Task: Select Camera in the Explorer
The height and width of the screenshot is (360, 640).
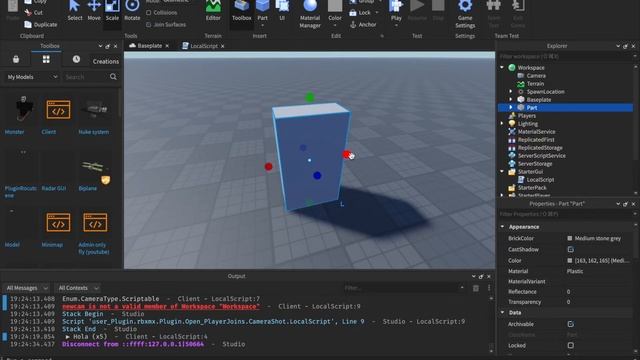Action: point(536,76)
